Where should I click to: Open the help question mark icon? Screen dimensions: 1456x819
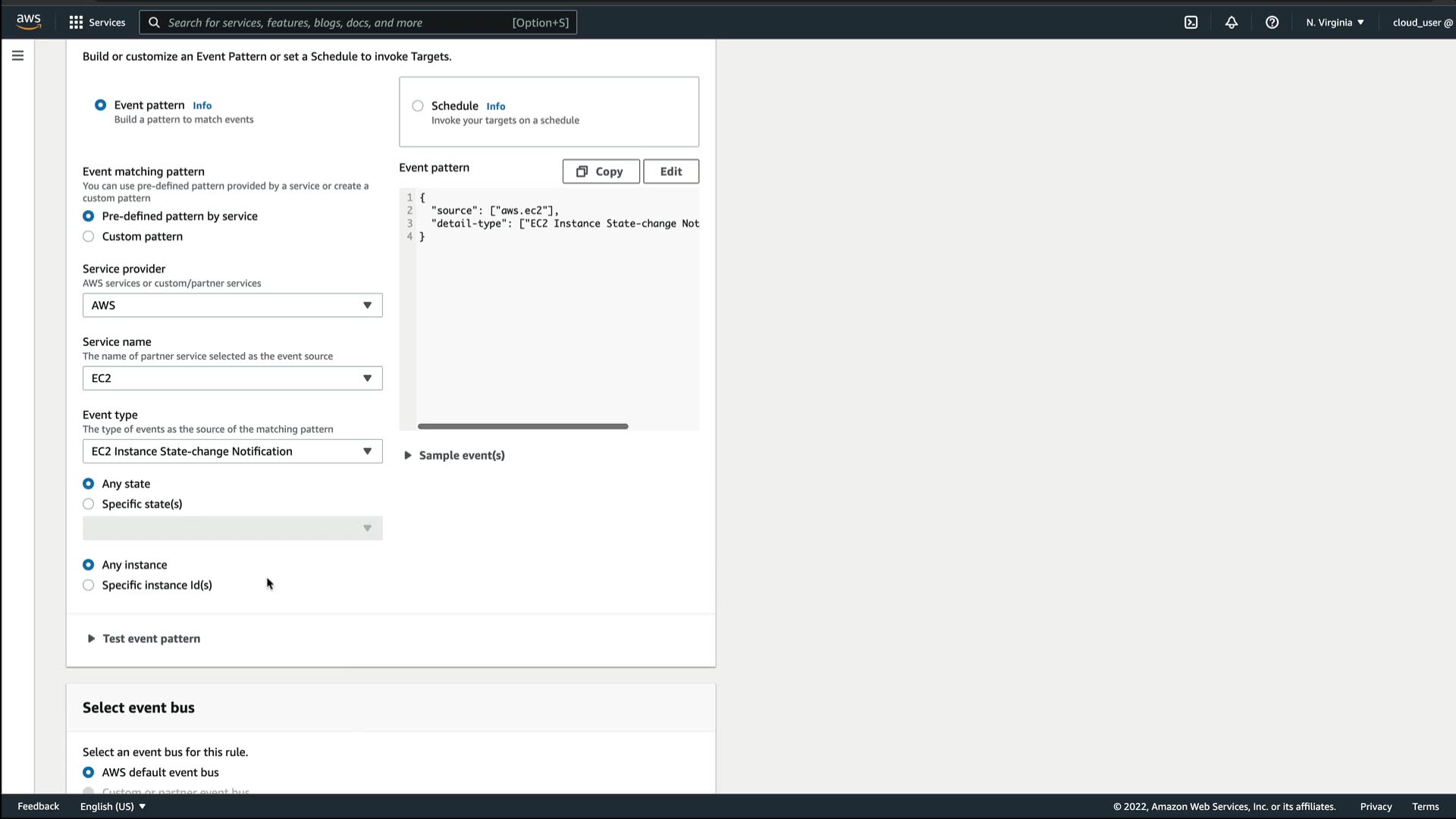[x=1272, y=22]
